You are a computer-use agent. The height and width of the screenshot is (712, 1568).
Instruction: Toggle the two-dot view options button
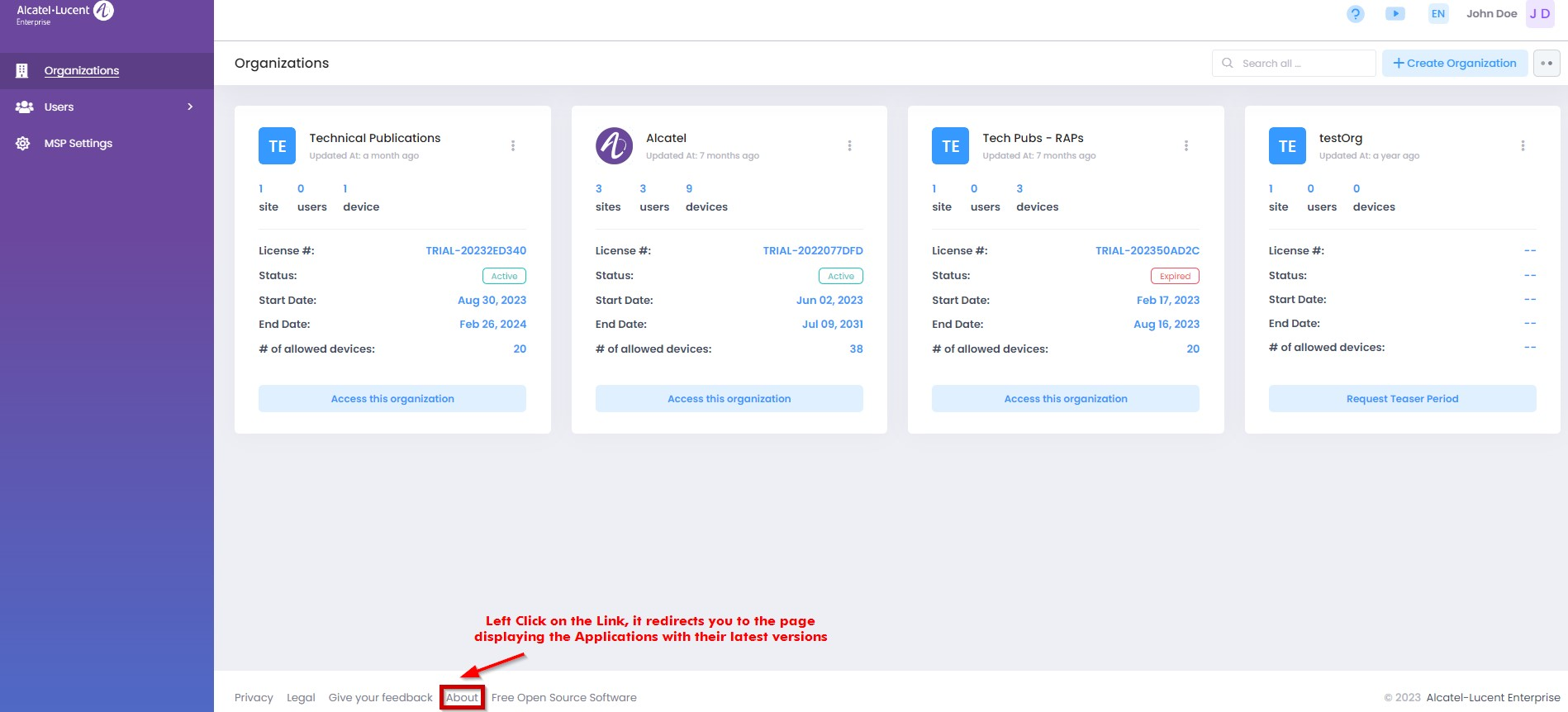click(x=1547, y=64)
